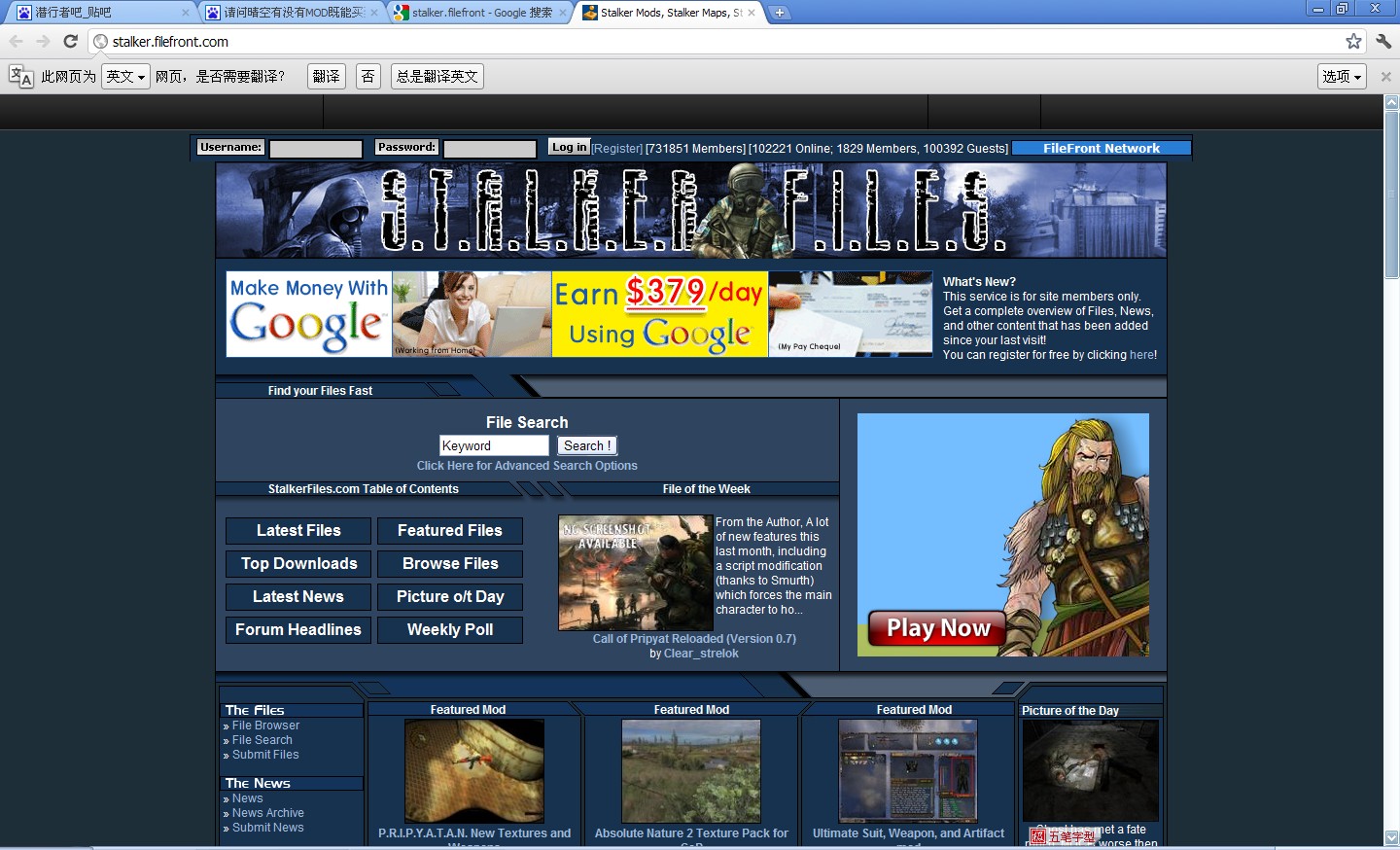Screen dimensions: 1400x850
Task: Click the Picture of the Day thumbnail
Action: [x=1090, y=771]
